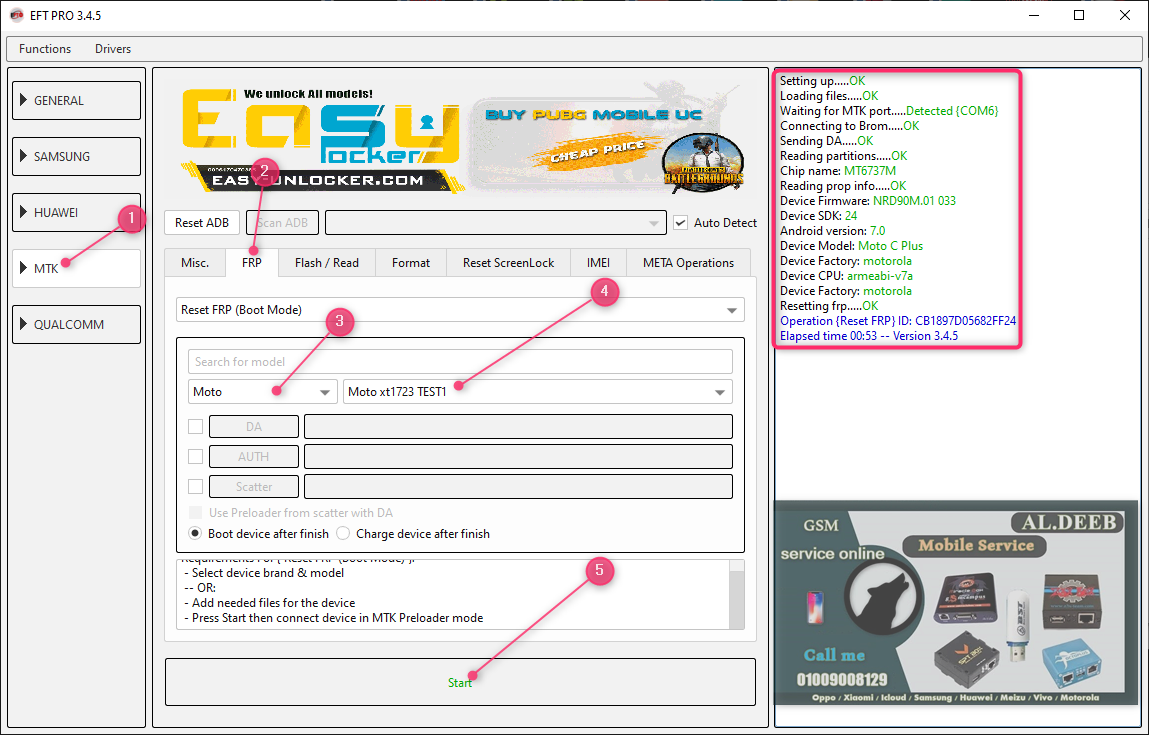Click the PUBG Battlegrounds logo in banner
Screen dimensions: 1149x735
(x=703, y=161)
